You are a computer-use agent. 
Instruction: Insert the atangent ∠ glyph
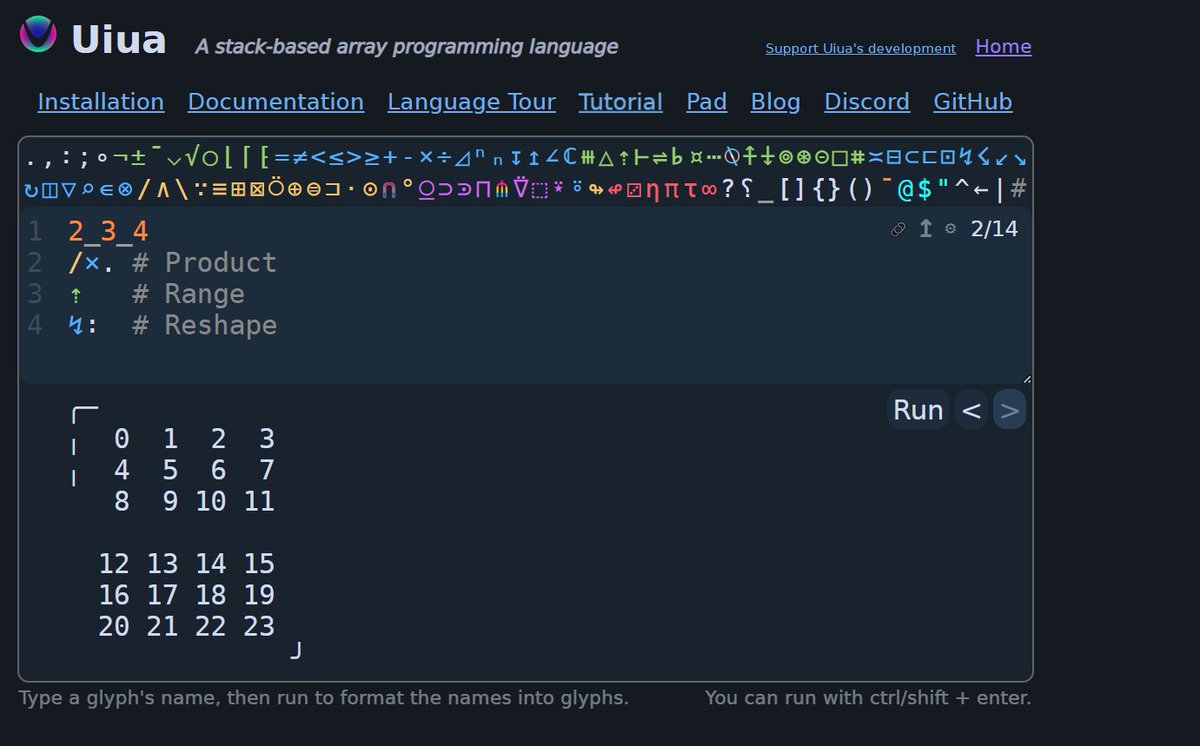[x=552, y=157]
